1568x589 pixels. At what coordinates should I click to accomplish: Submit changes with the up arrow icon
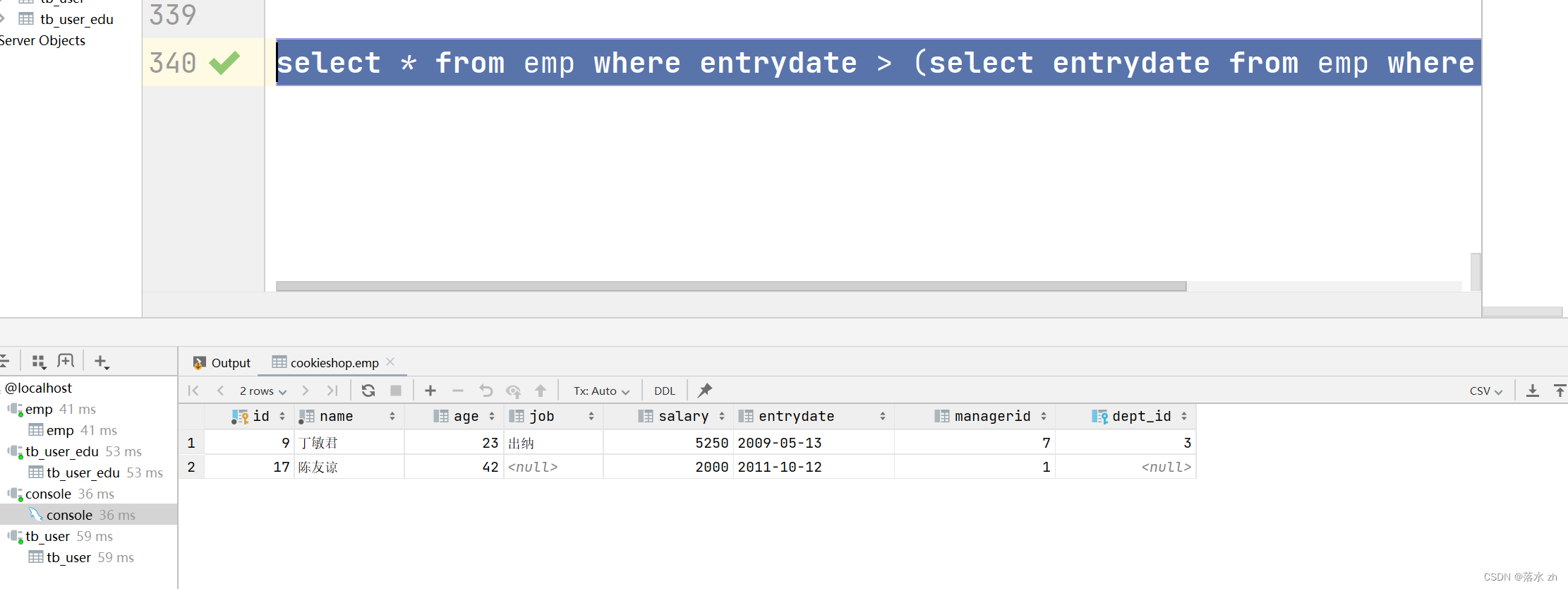coord(541,391)
